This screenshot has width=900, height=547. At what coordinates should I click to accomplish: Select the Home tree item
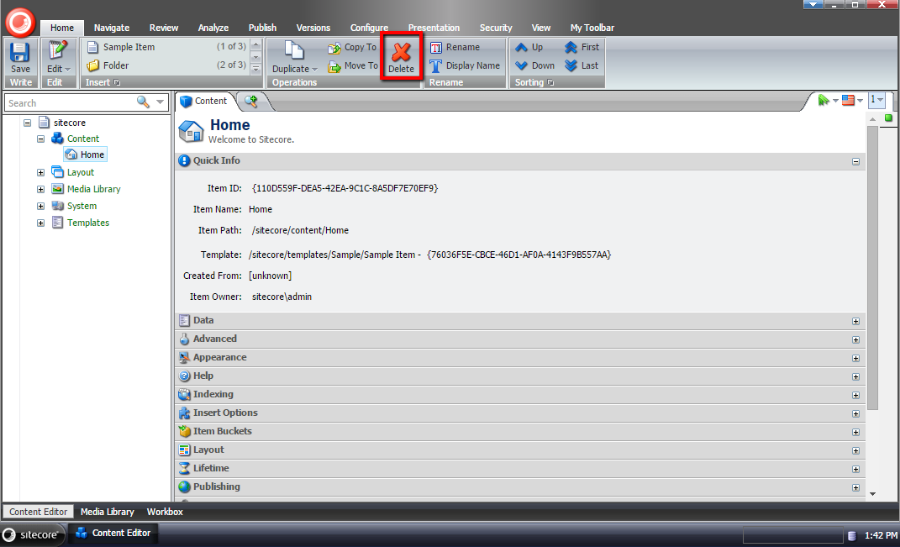(x=85, y=154)
